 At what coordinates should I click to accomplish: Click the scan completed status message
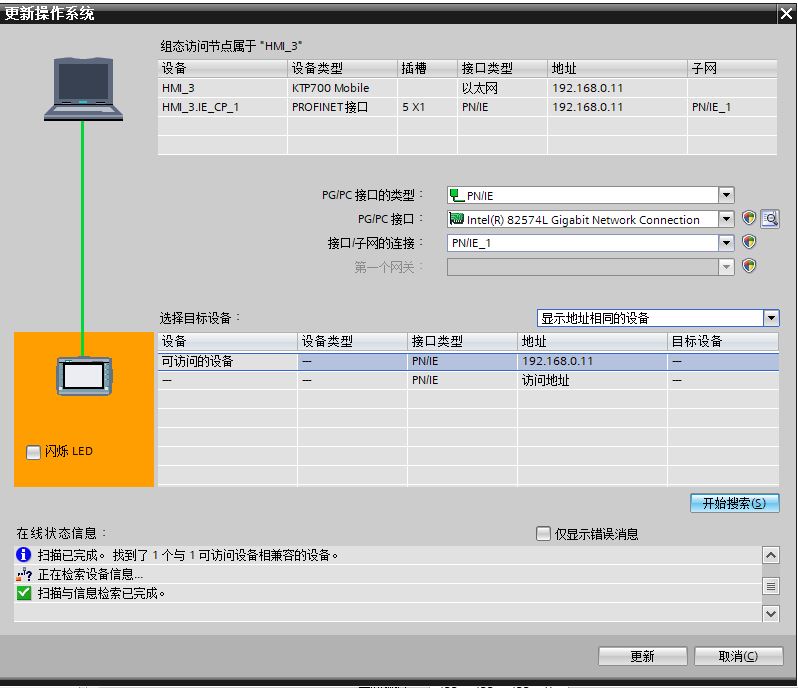coord(188,555)
